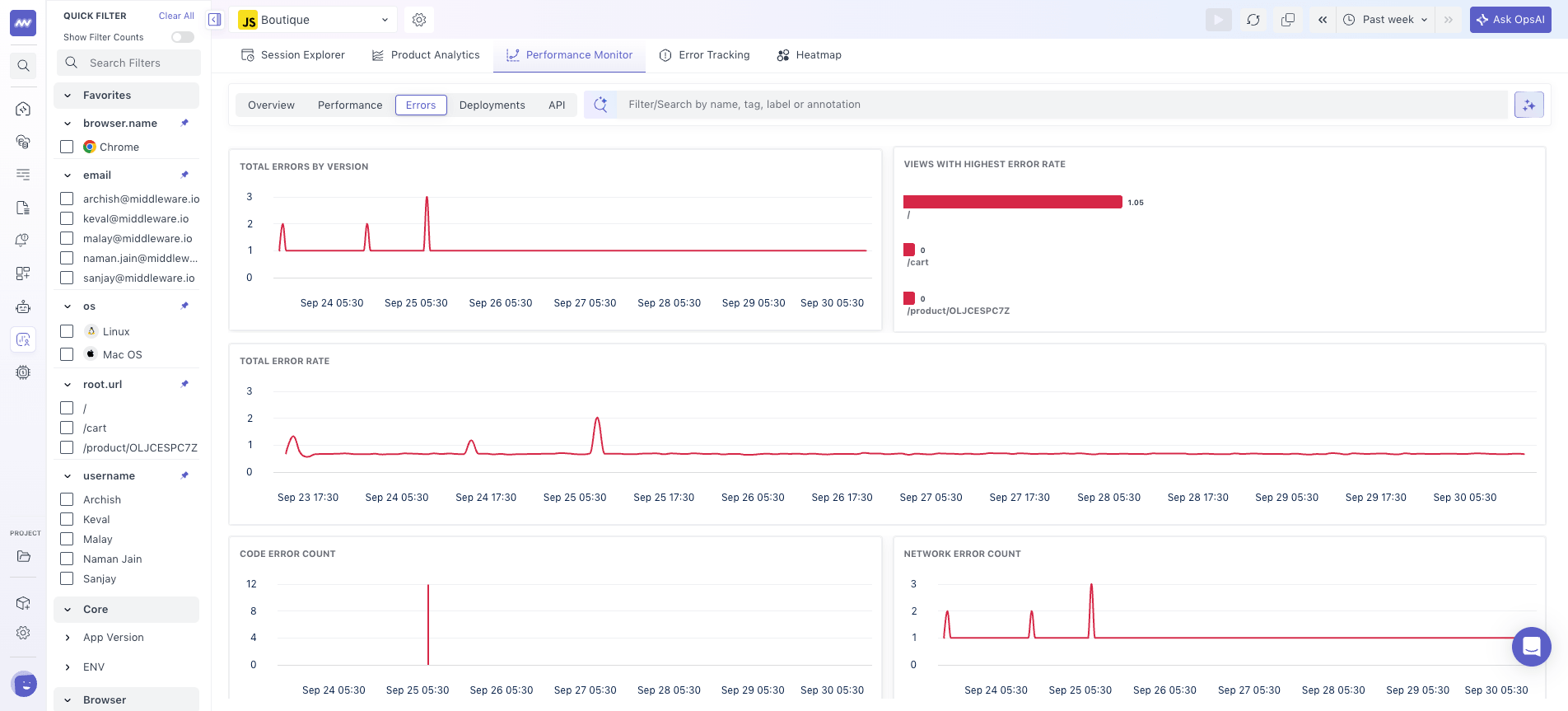The width and height of the screenshot is (1568, 711).
Task: Open the chip processor icon in sidebar
Action: (23, 372)
